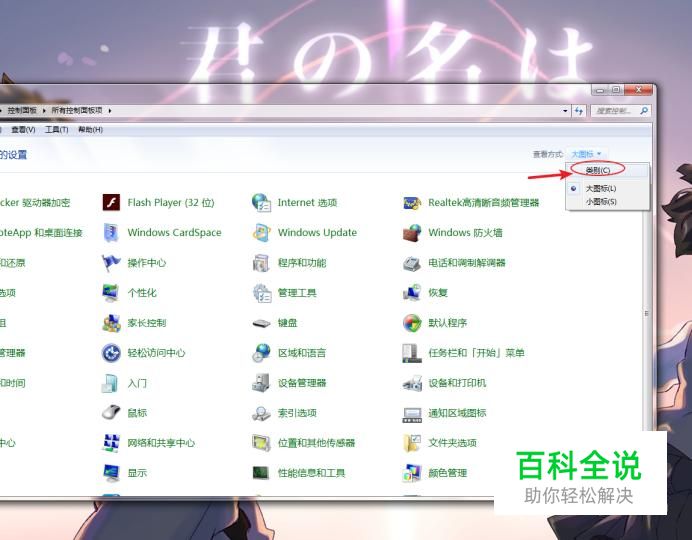The image size is (692, 540).
Task: Click the 所有控制面板项 breadcrumb
Action: point(77,110)
